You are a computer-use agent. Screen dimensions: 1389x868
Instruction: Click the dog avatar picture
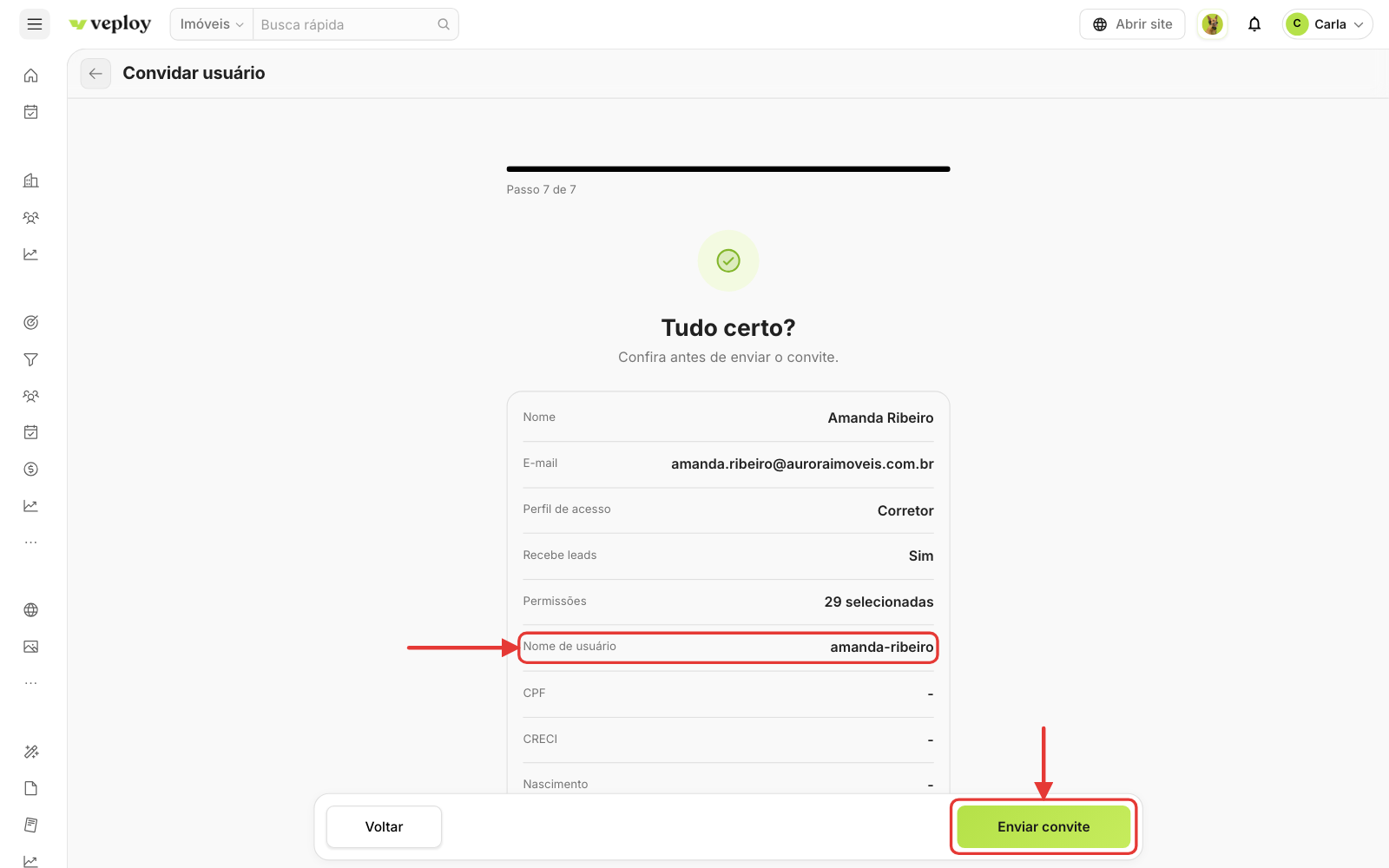pos(1213,24)
